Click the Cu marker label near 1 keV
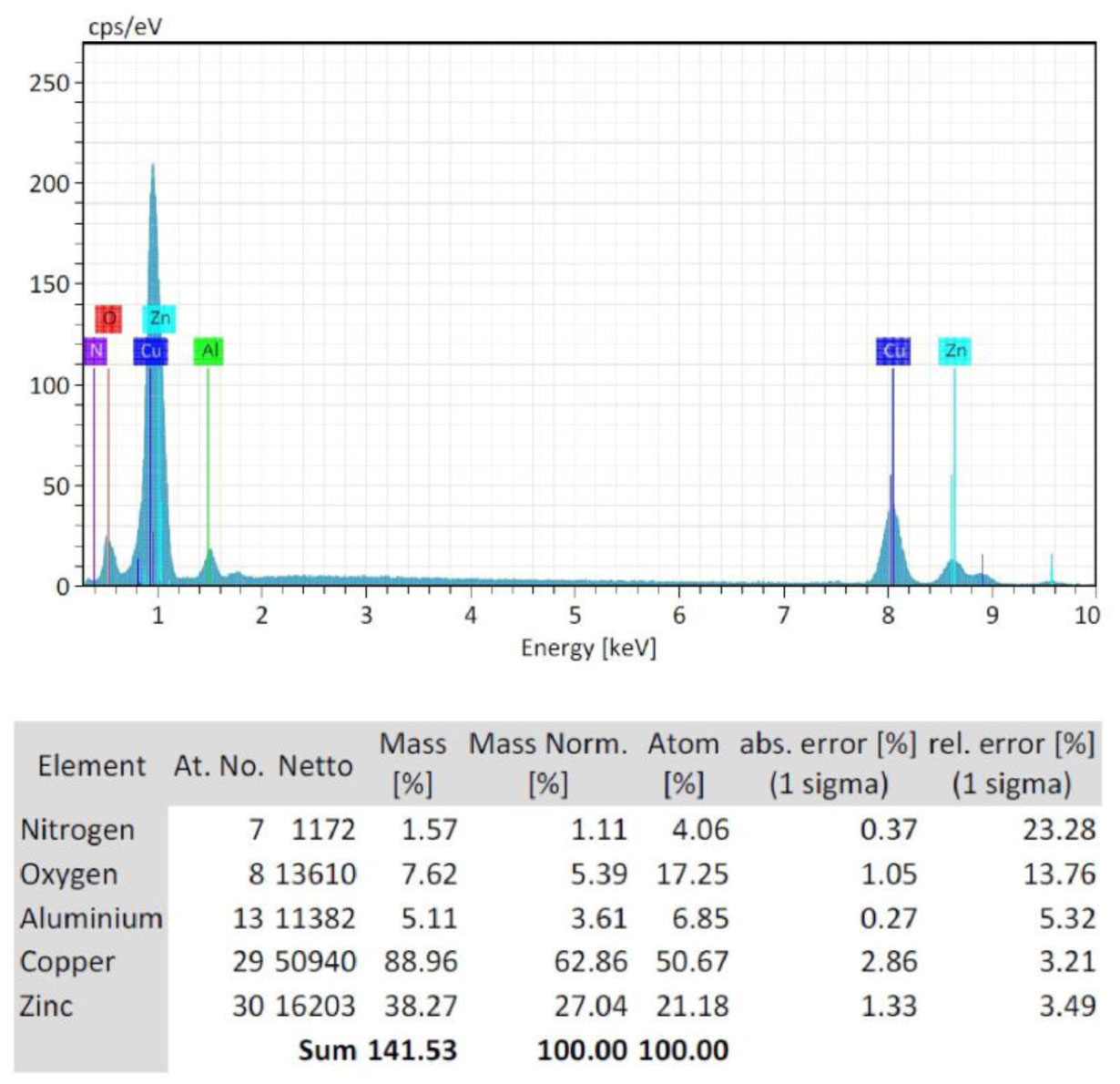Screen dimensions: 1120x1084 pyautogui.click(x=150, y=351)
